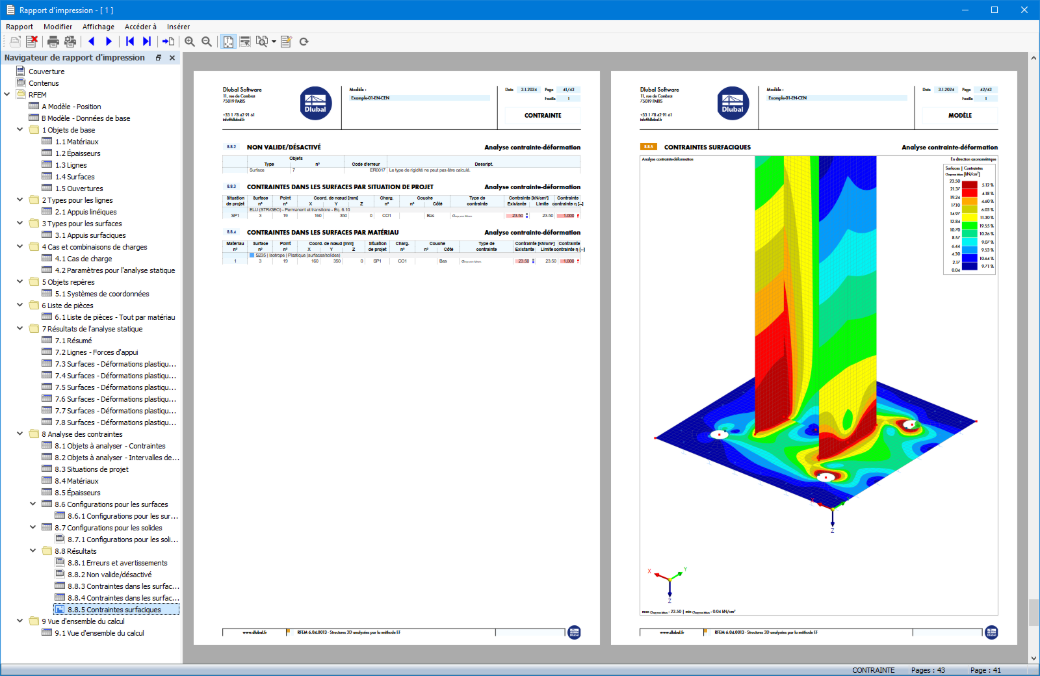This screenshot has height=676, width=1040.
Task: Open the Affichage menu
Action: (x=98, y=27)
